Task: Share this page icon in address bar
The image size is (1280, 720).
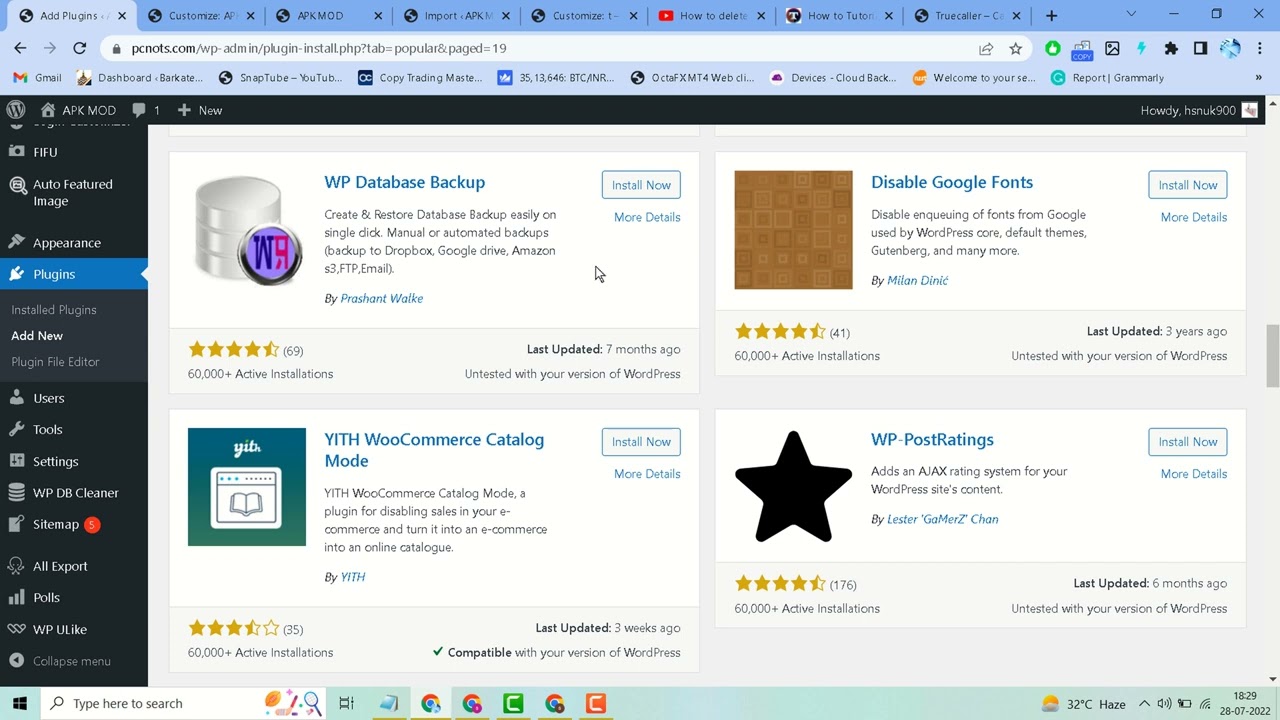Action: coord(986,48)
